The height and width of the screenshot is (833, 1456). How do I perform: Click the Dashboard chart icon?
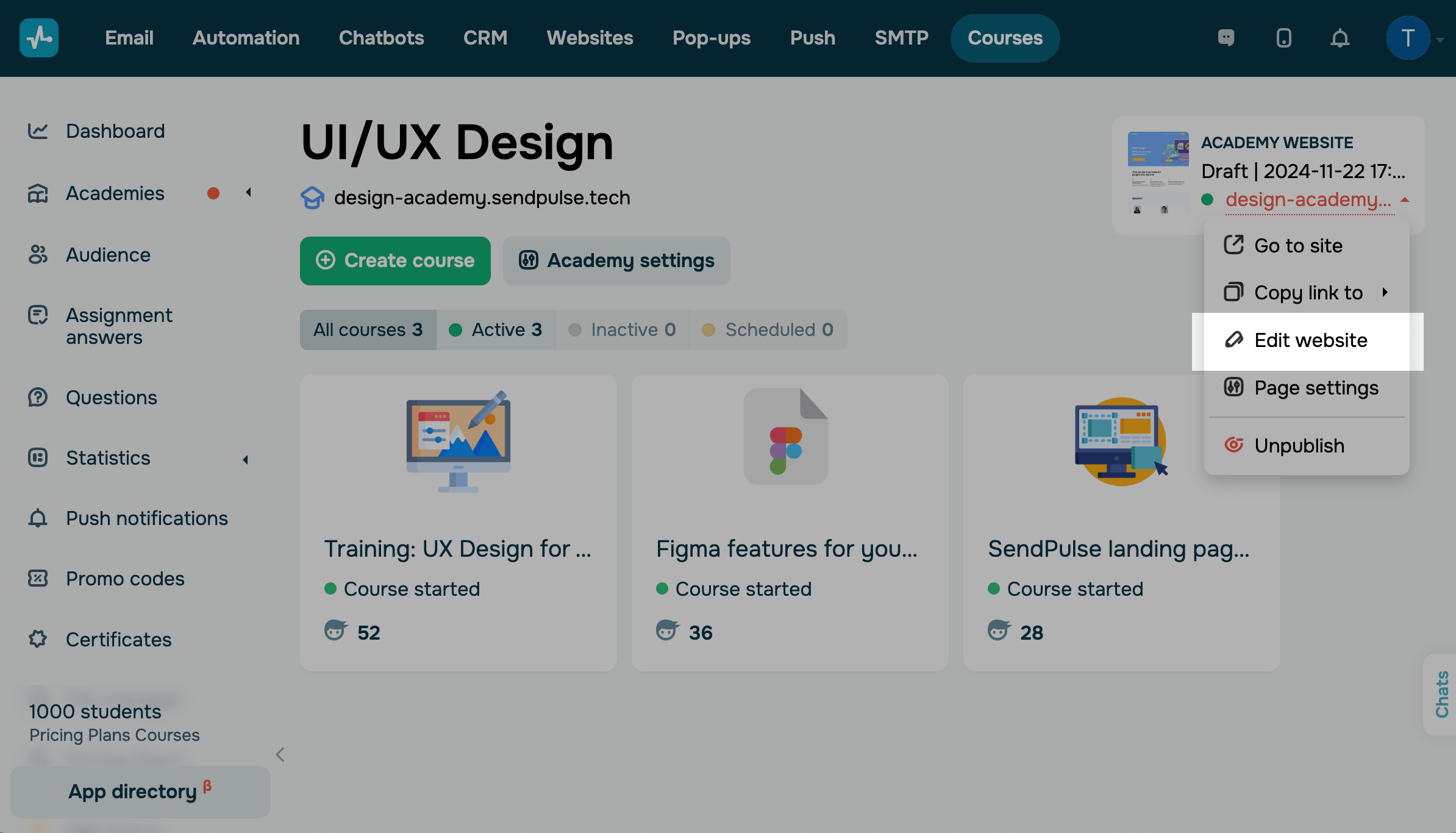pyautogui.click(x=38, y=131)
